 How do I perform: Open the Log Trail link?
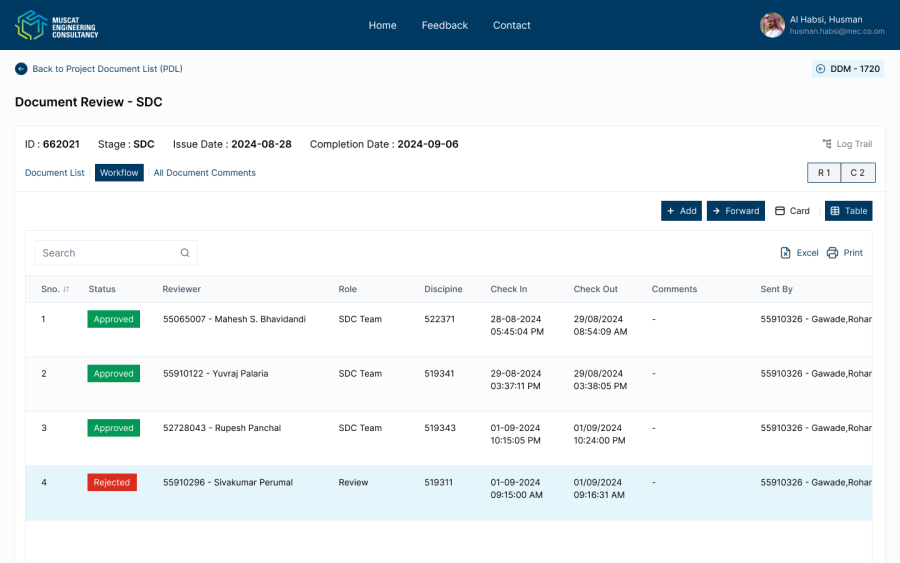[x=847, y=143]
